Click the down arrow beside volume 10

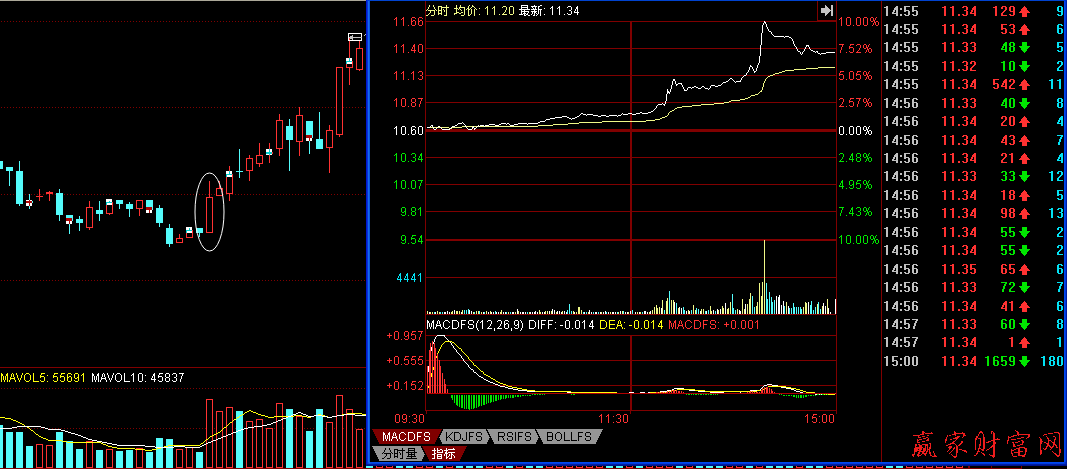pos(1026,66)
